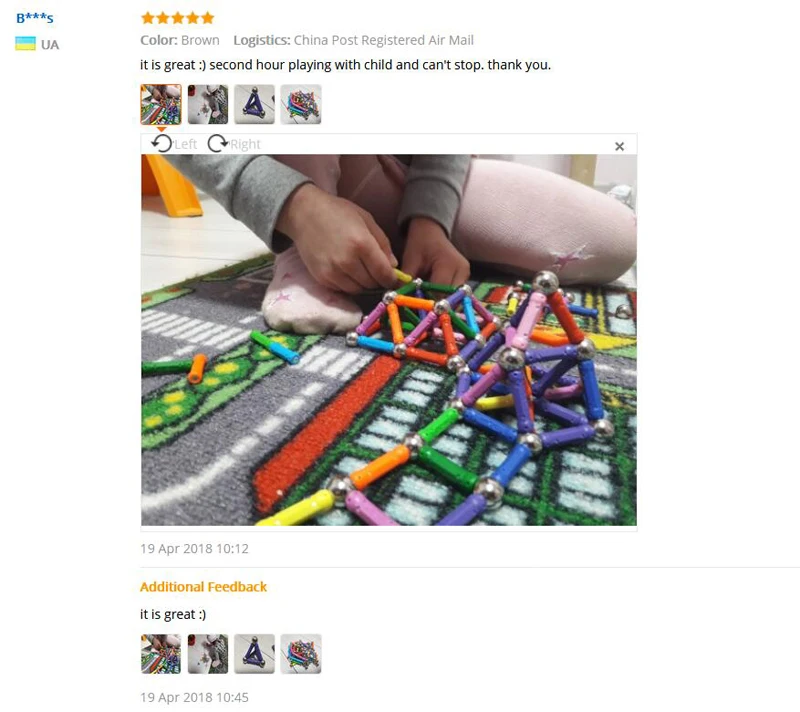Open first review thumbnail with playmat
The image size is (800, 712).
[x=161, y=105]
